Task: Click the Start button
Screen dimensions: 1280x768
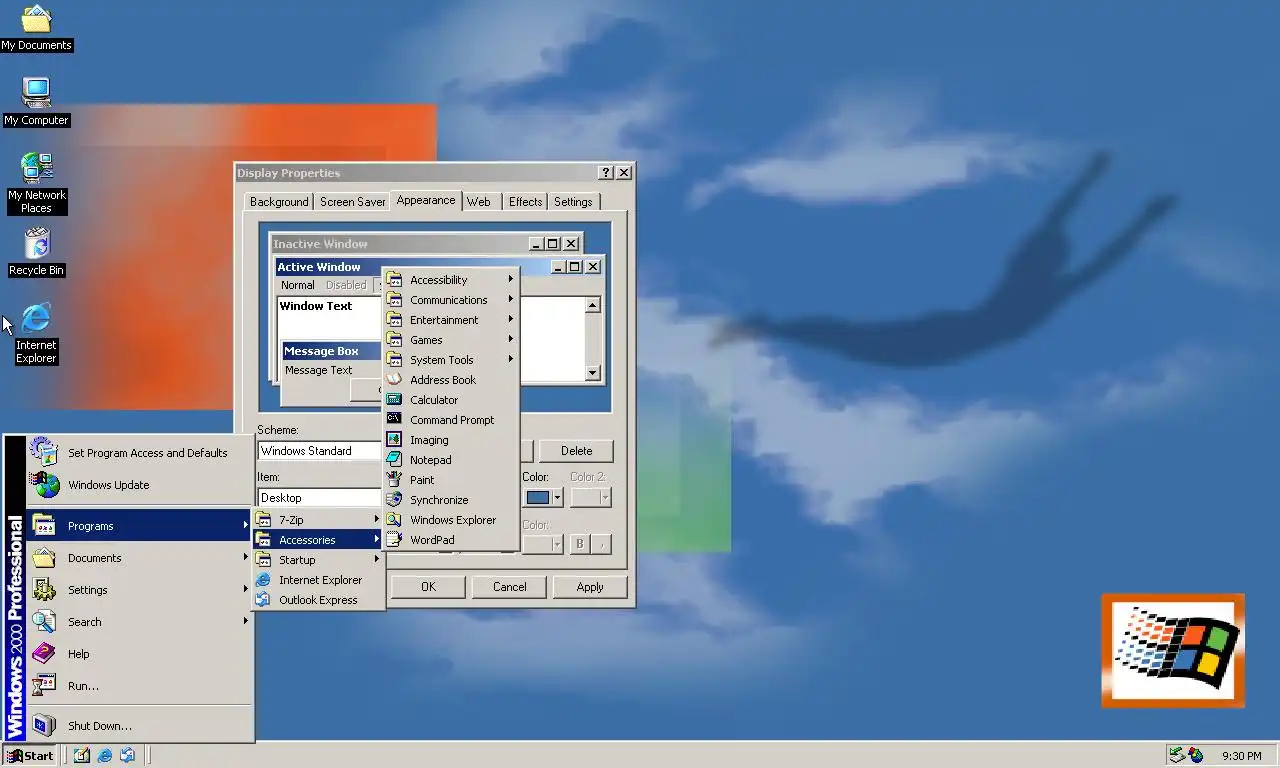Action: 30,756
